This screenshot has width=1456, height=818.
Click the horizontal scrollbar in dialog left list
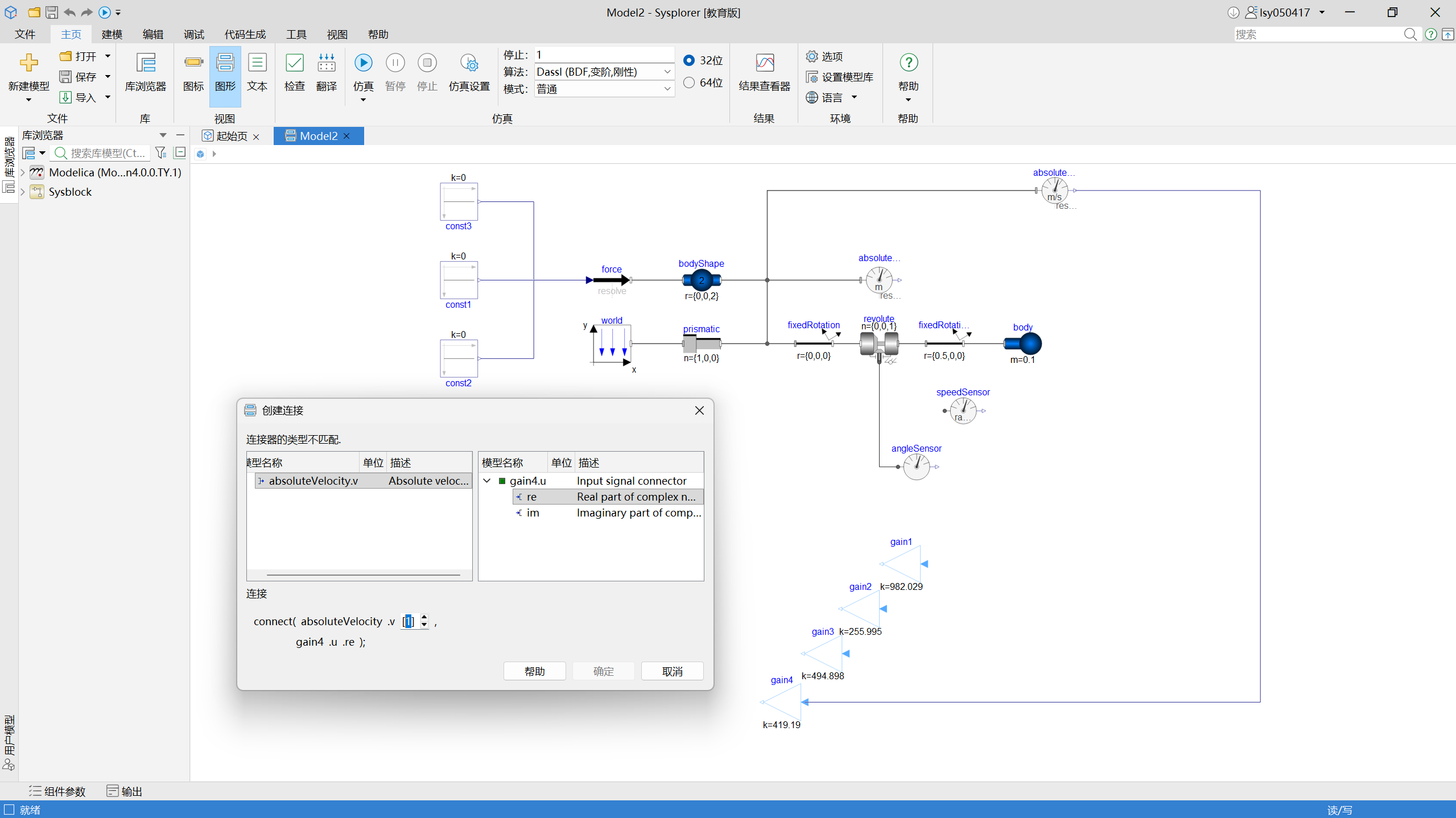364,575
